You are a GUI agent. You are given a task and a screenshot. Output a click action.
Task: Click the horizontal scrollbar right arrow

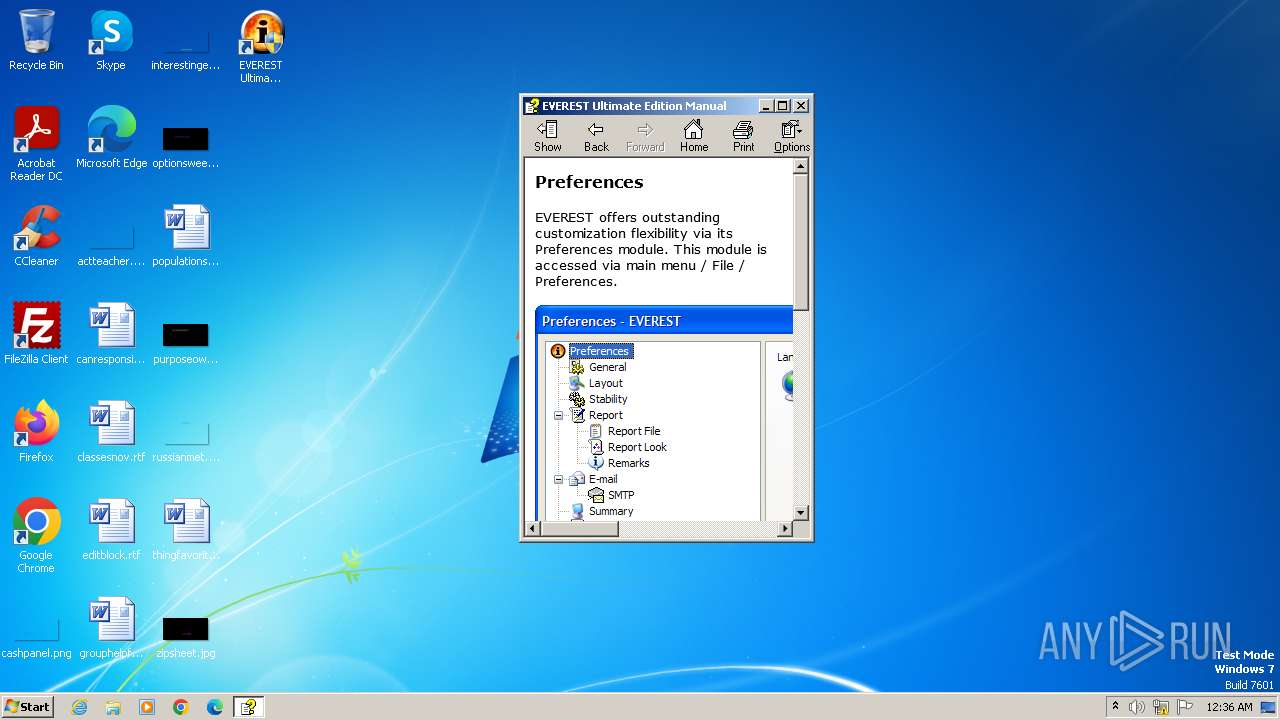click(x=785, y=529)
